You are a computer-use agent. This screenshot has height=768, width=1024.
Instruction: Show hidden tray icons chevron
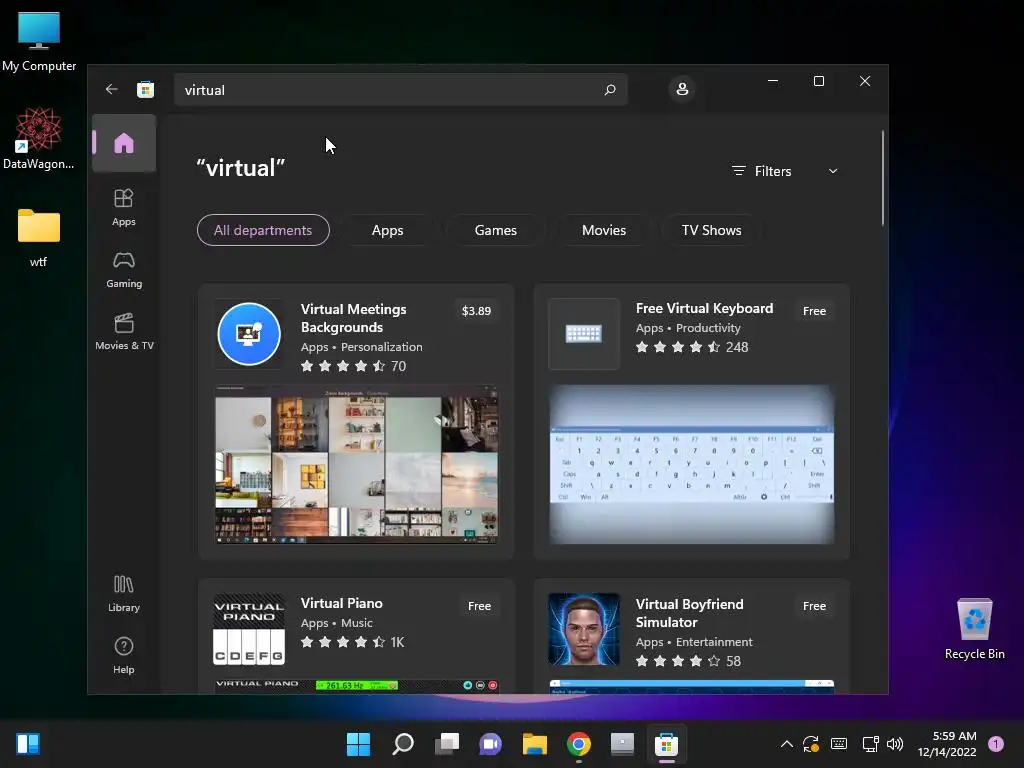(787, 744)
